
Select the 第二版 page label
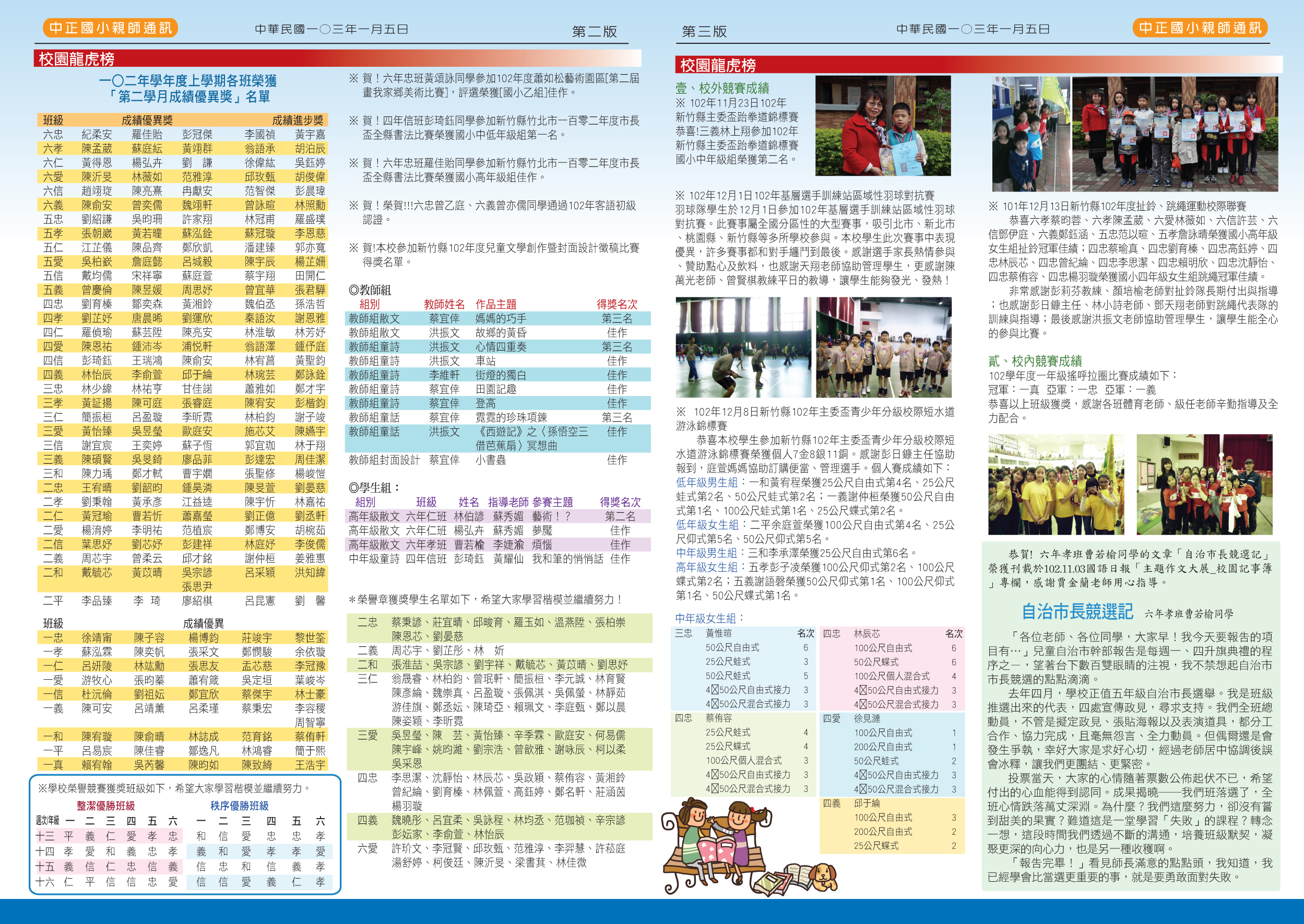[x=594, y=32]
